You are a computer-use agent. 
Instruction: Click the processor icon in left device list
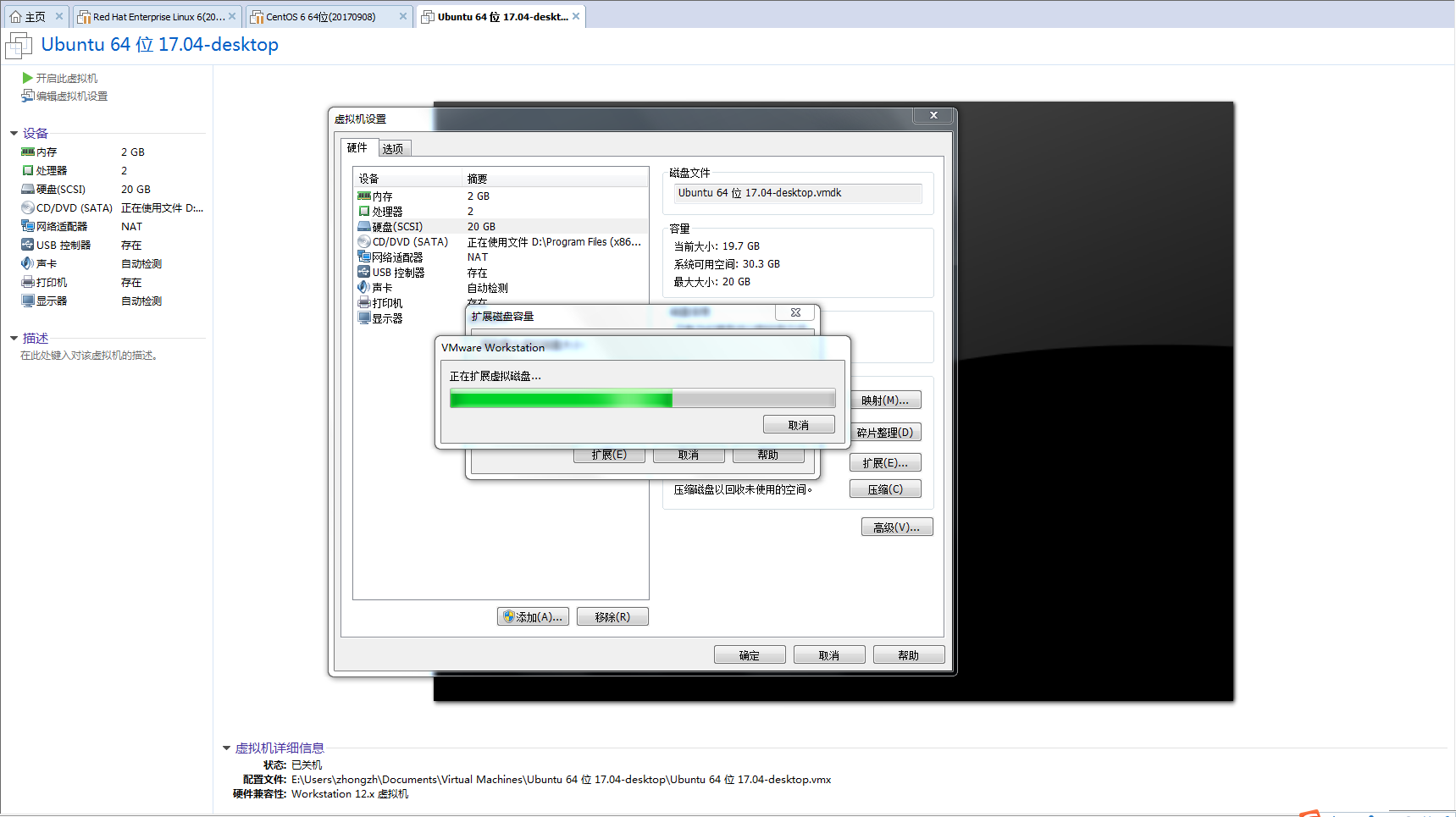pyautogui.click(x=28, y=170)
